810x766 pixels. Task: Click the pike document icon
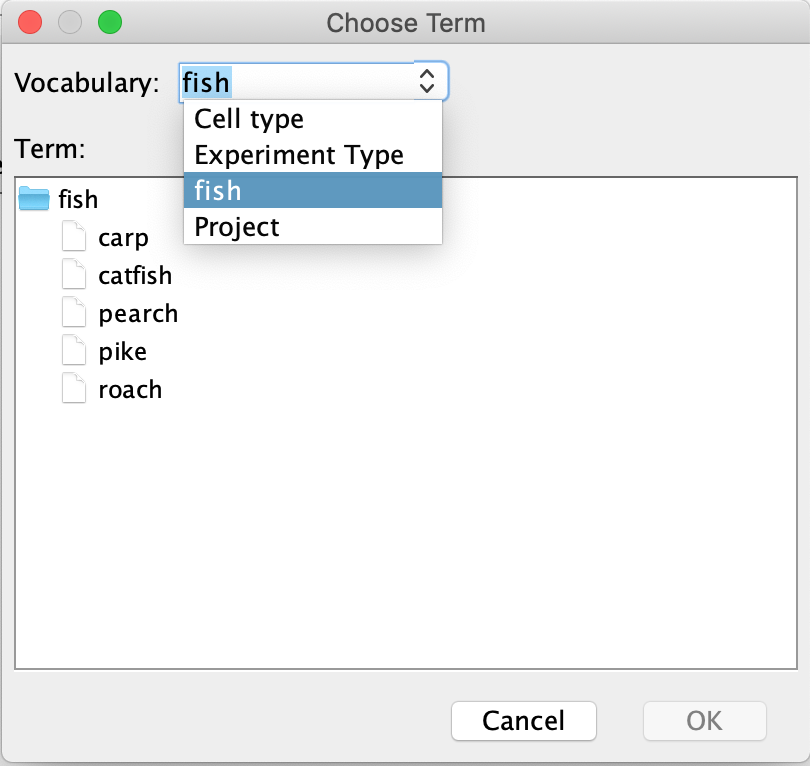[x=74, y=351]
